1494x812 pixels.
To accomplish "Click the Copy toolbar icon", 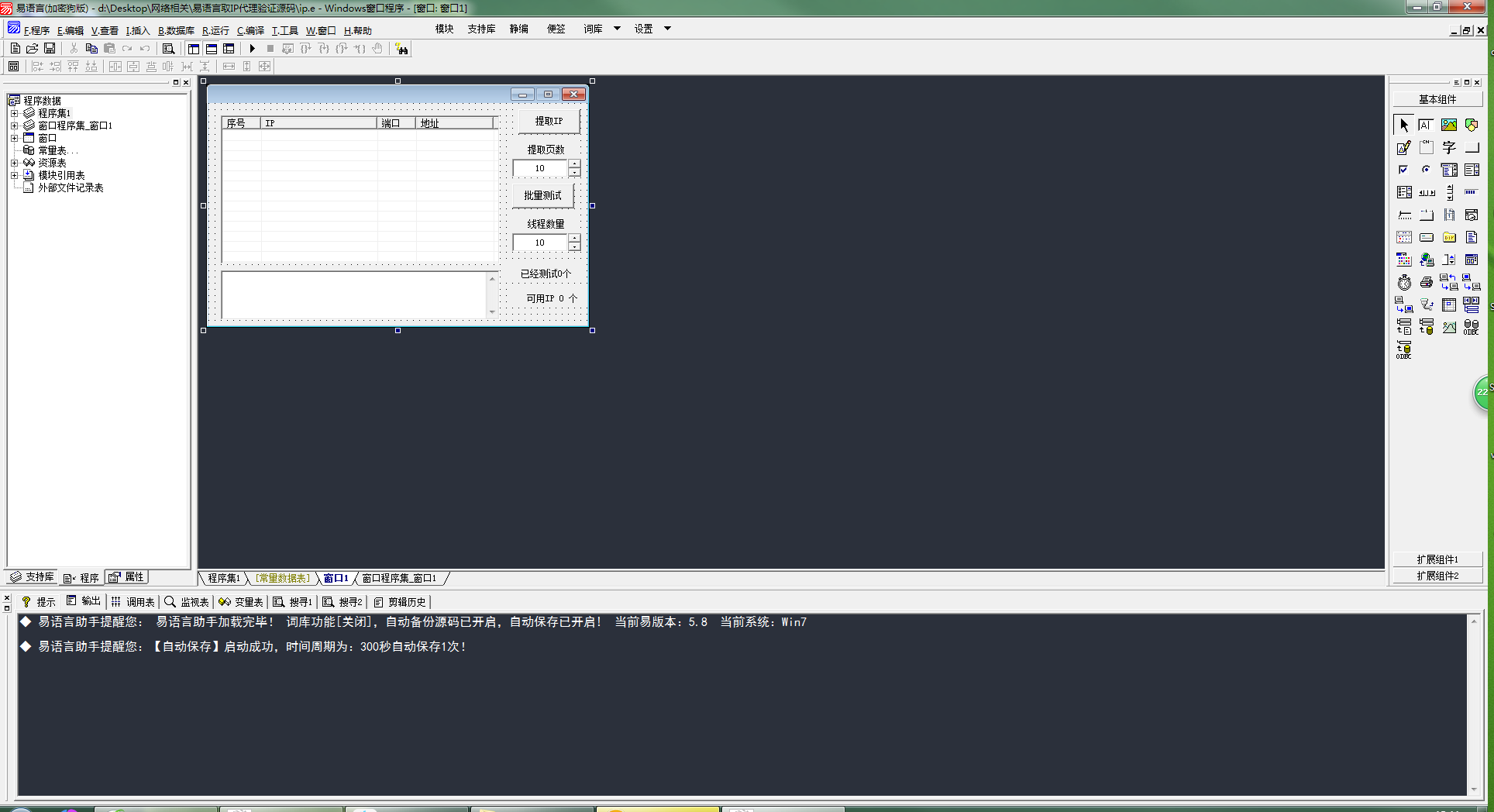I will coord(91,48).
